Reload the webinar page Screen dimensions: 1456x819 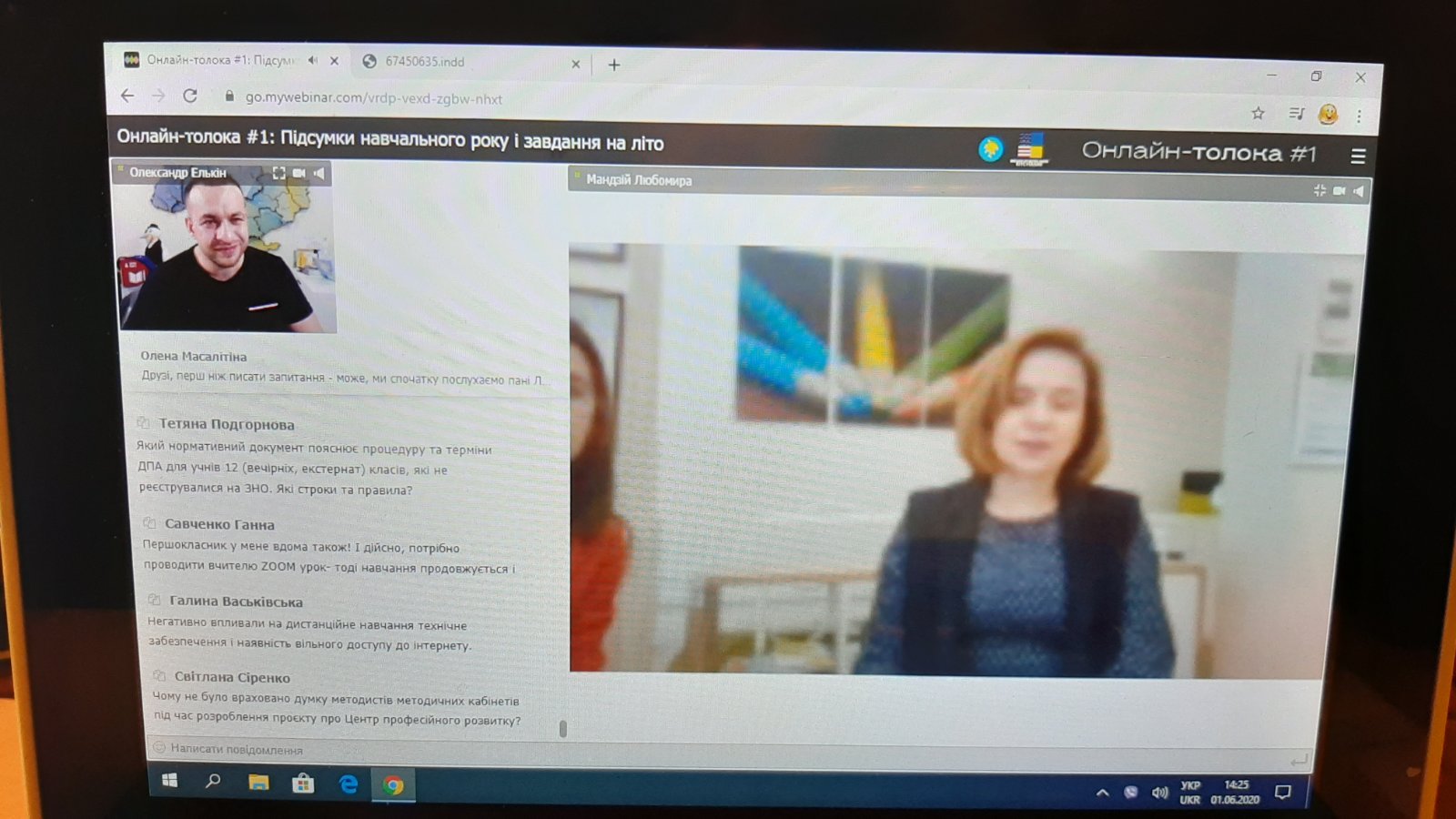click(190, 96)
